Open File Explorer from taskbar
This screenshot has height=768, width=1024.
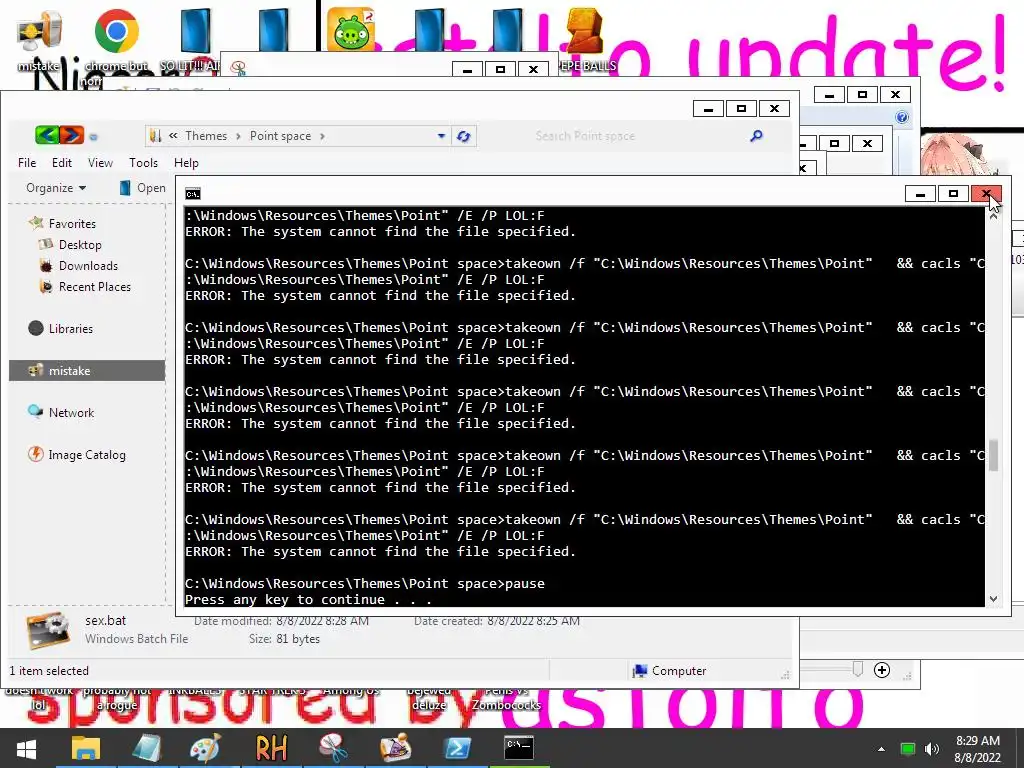click(x=86, y=748)
